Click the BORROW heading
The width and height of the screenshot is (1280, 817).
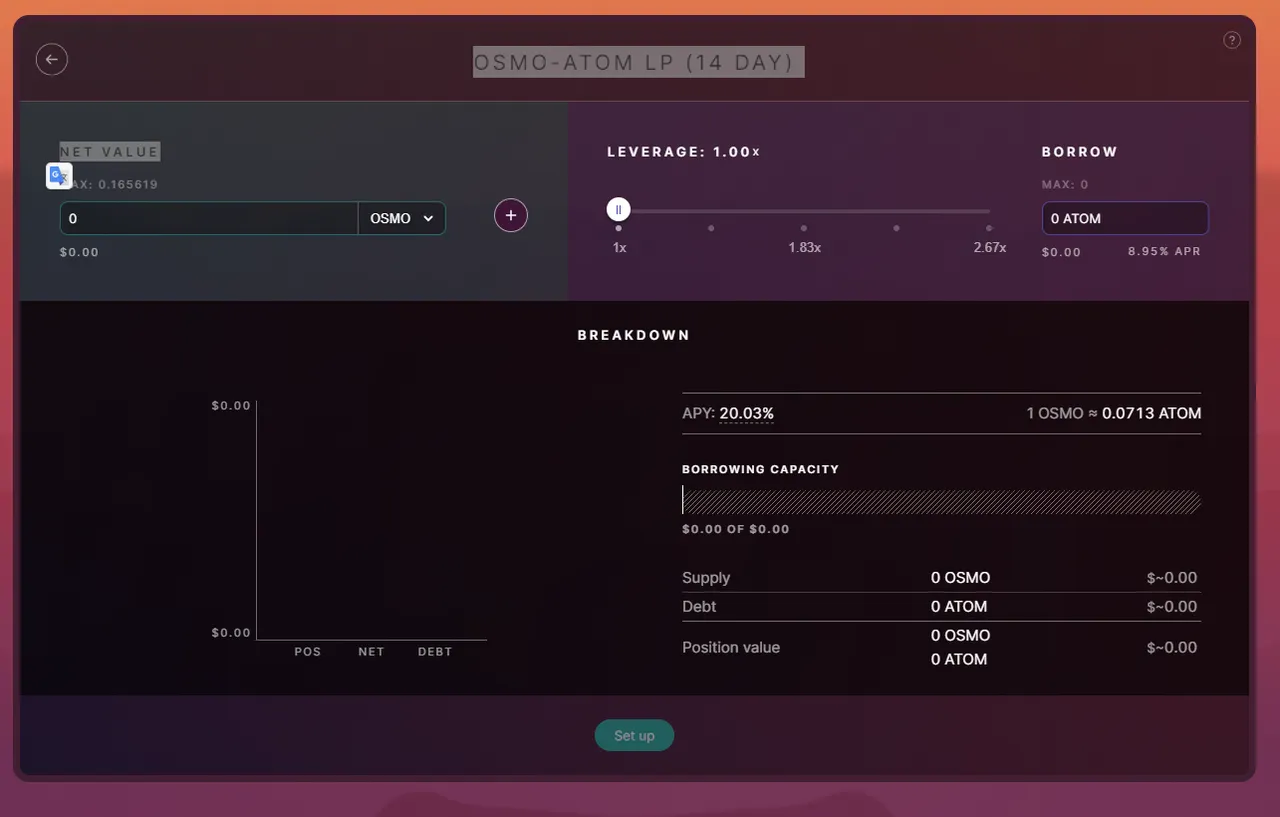(x=1080, y=152)
